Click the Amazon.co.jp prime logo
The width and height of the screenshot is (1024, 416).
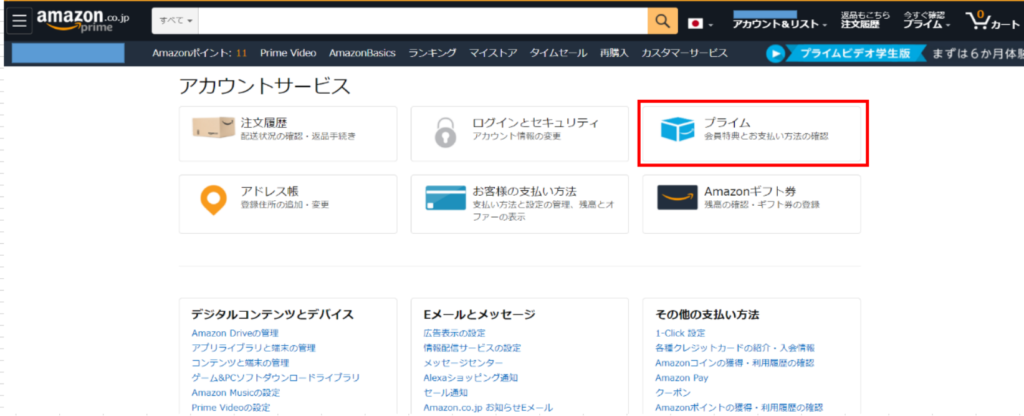point(83,21)
